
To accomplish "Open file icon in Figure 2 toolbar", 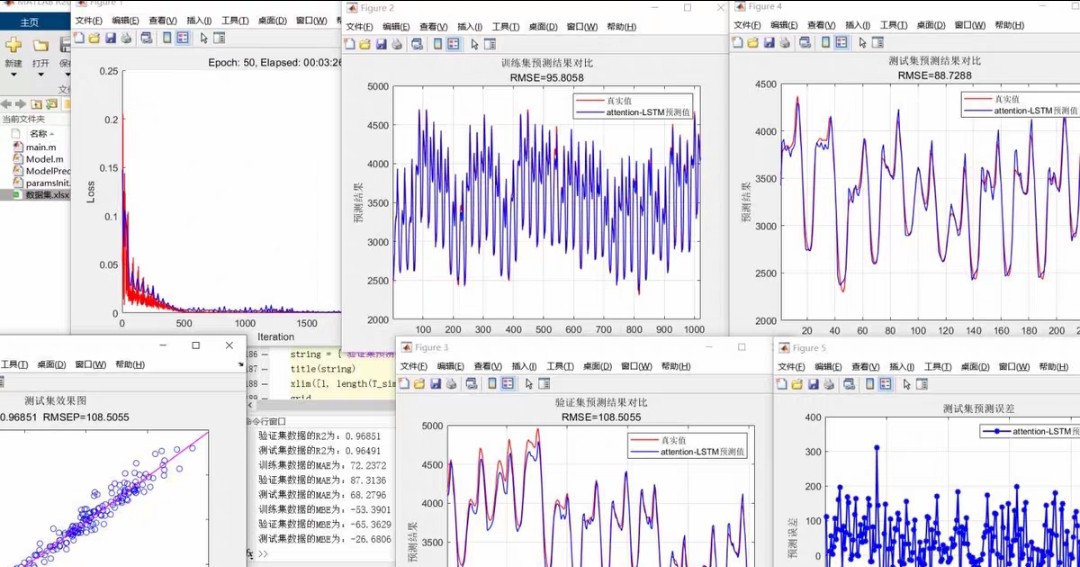I will click(366, 44).
